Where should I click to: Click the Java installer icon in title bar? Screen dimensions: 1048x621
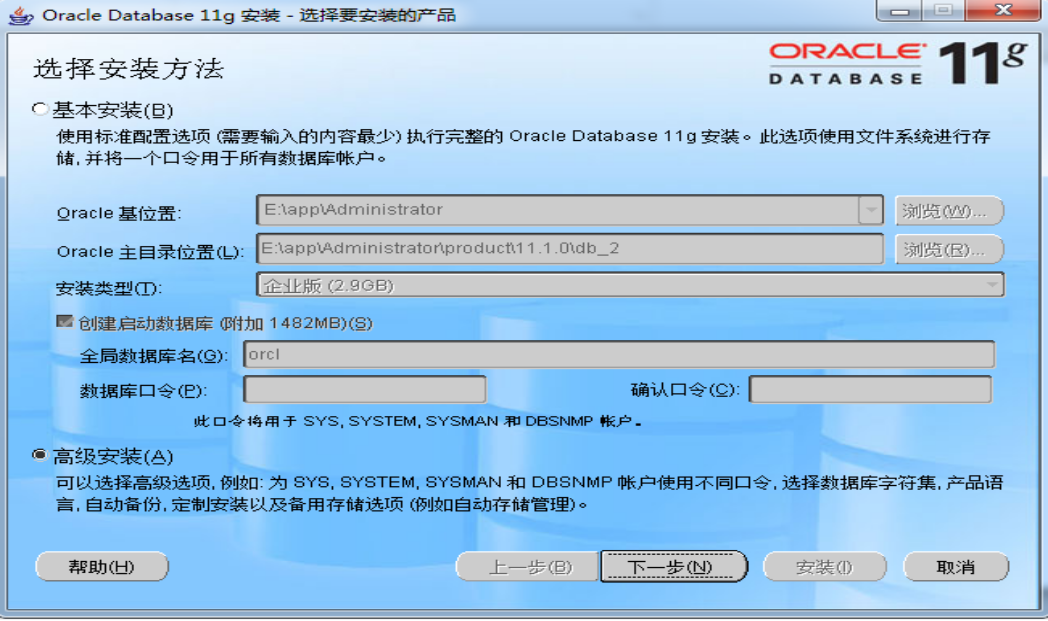click(x=20, y=15)
